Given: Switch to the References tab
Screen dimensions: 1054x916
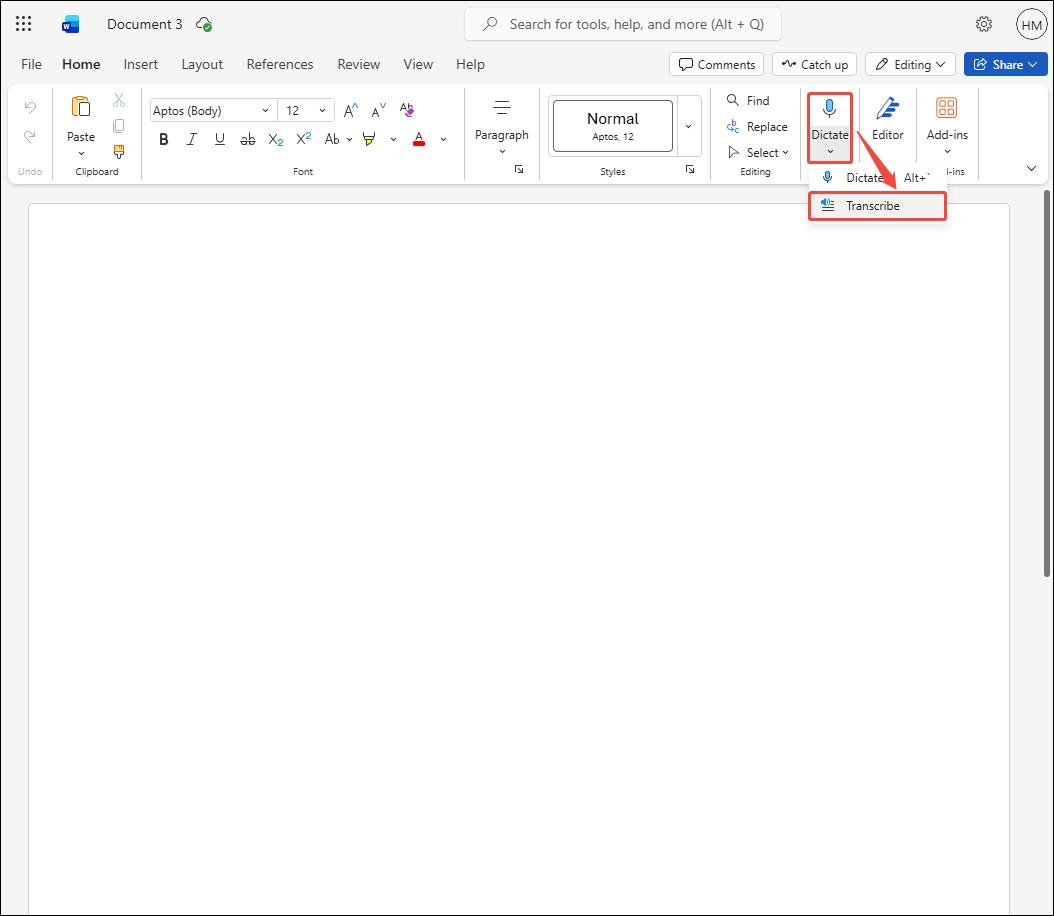Looking at the screenshot, I should click(x=280, y=64).
